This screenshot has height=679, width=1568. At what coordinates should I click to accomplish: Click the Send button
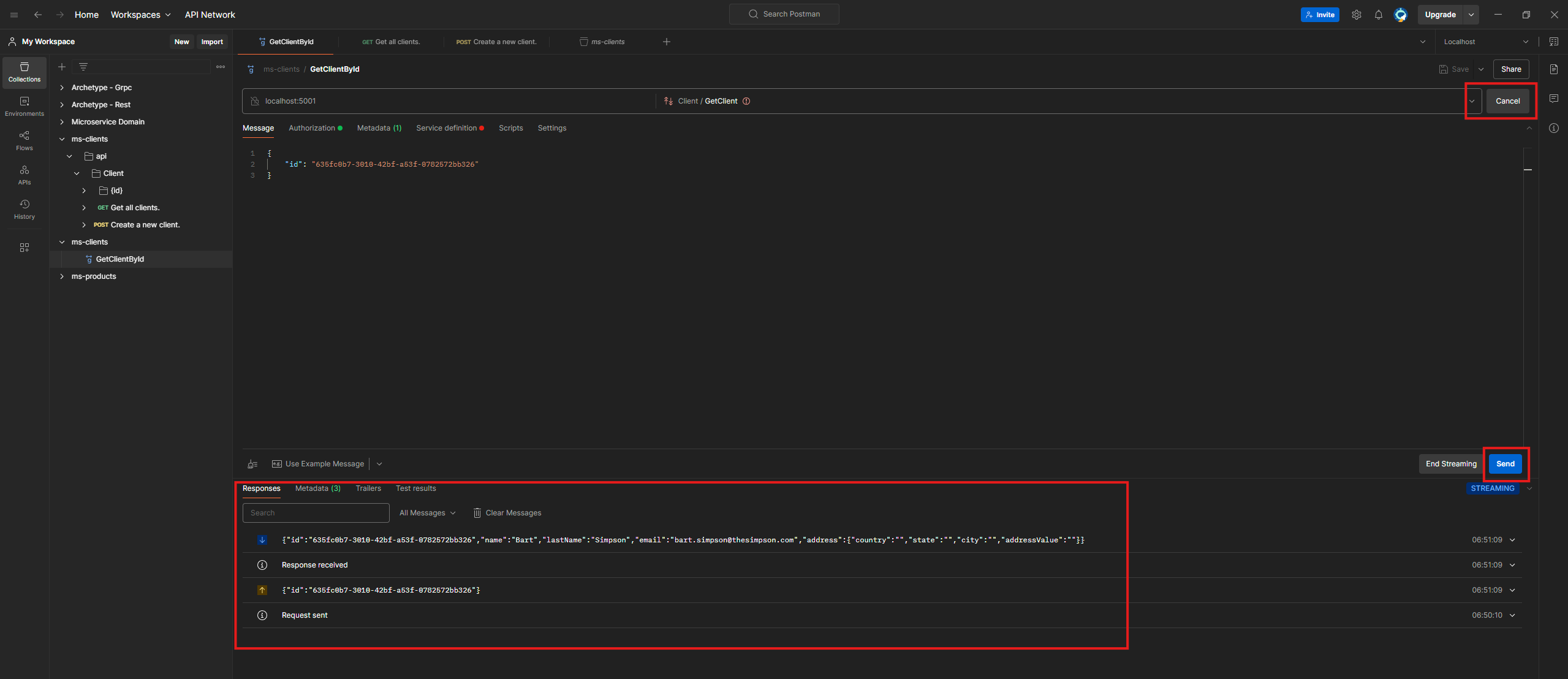[1506, 464]
